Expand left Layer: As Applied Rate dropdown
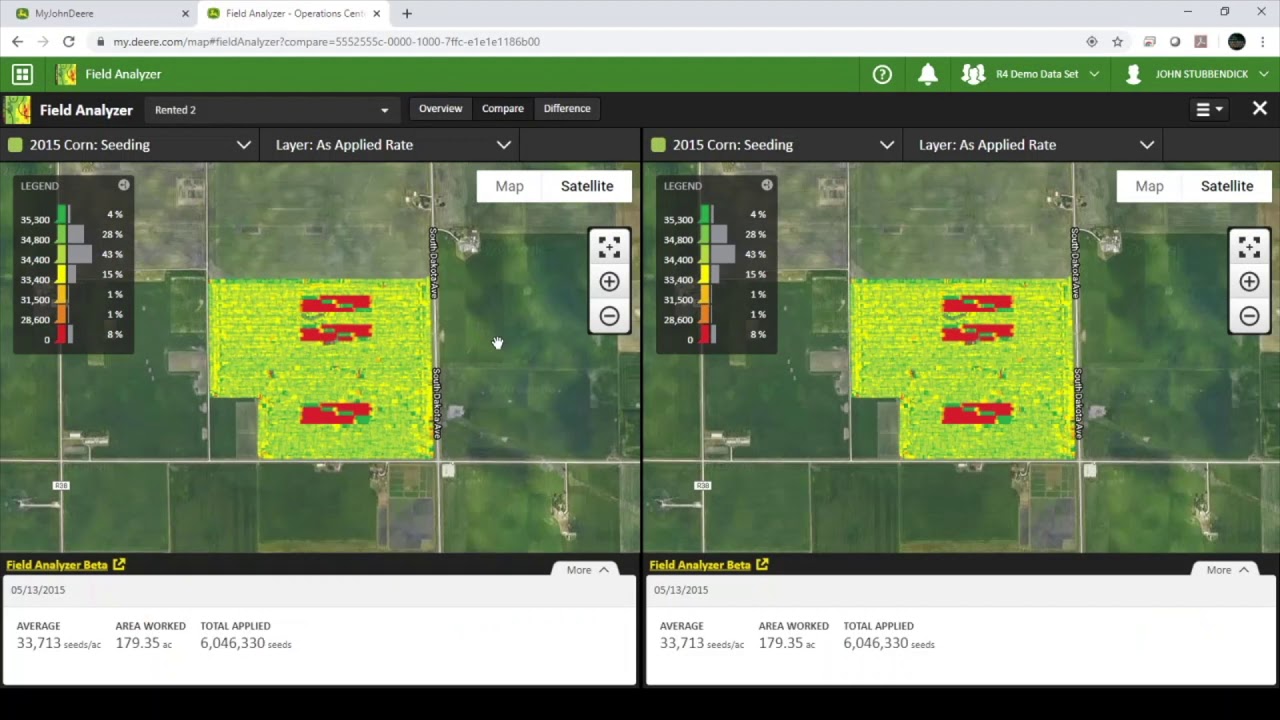Image resolution: width=1280 pixels, height=720 pixels. coord(389,145)
